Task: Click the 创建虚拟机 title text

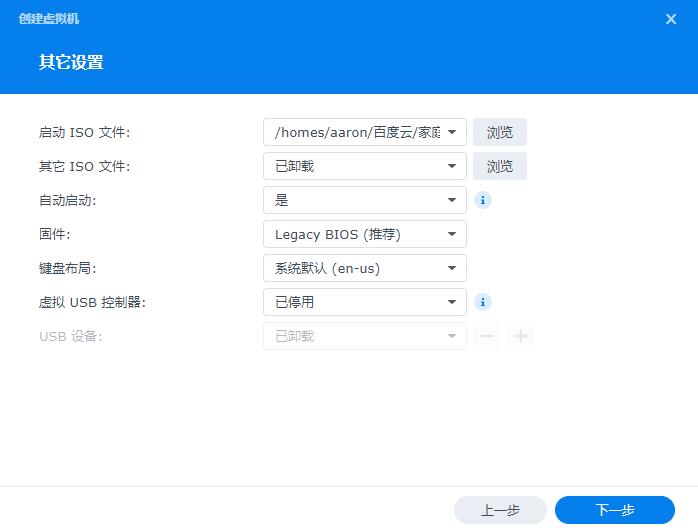Action: click(49, 19)
